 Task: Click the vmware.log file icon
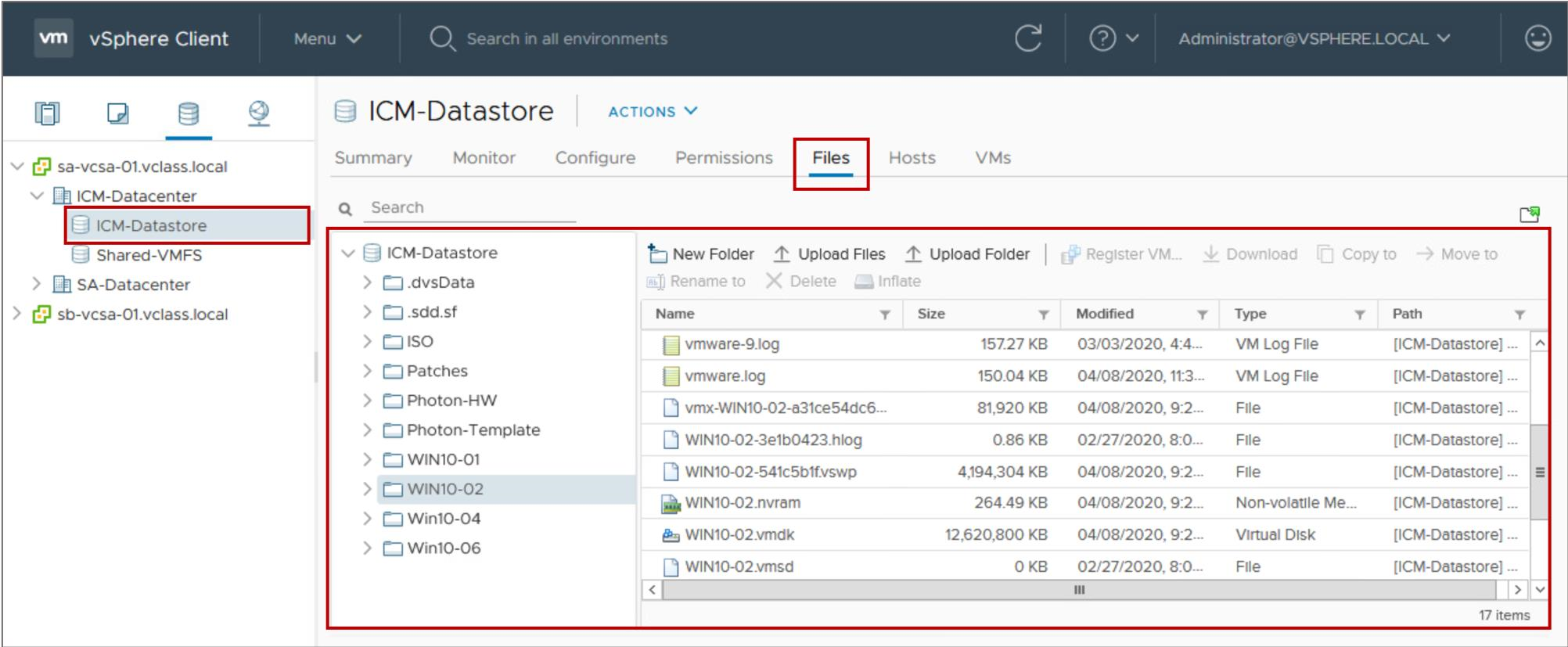670,376
